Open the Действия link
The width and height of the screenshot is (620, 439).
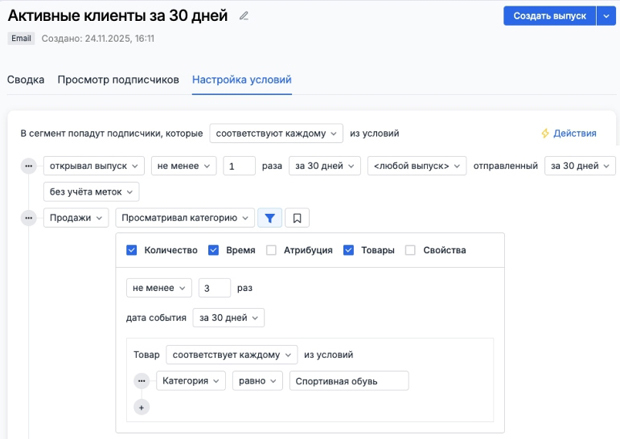point(568,133)
